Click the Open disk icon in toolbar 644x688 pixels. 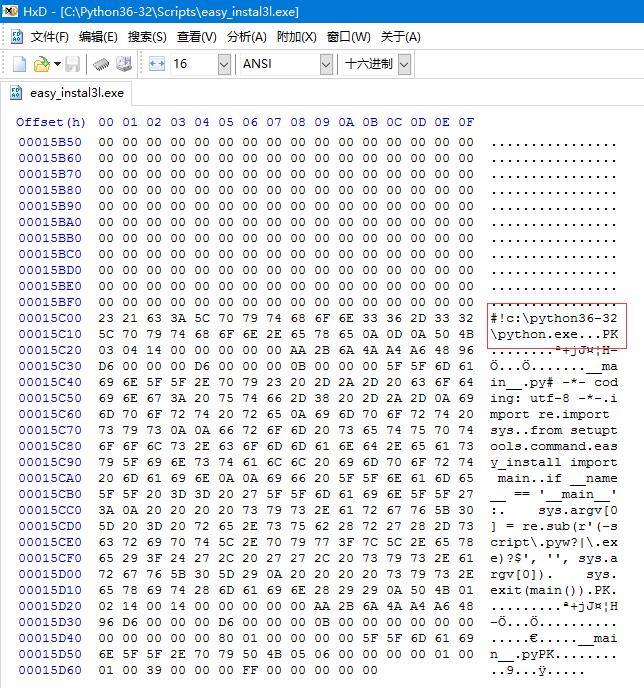(124, 64)
